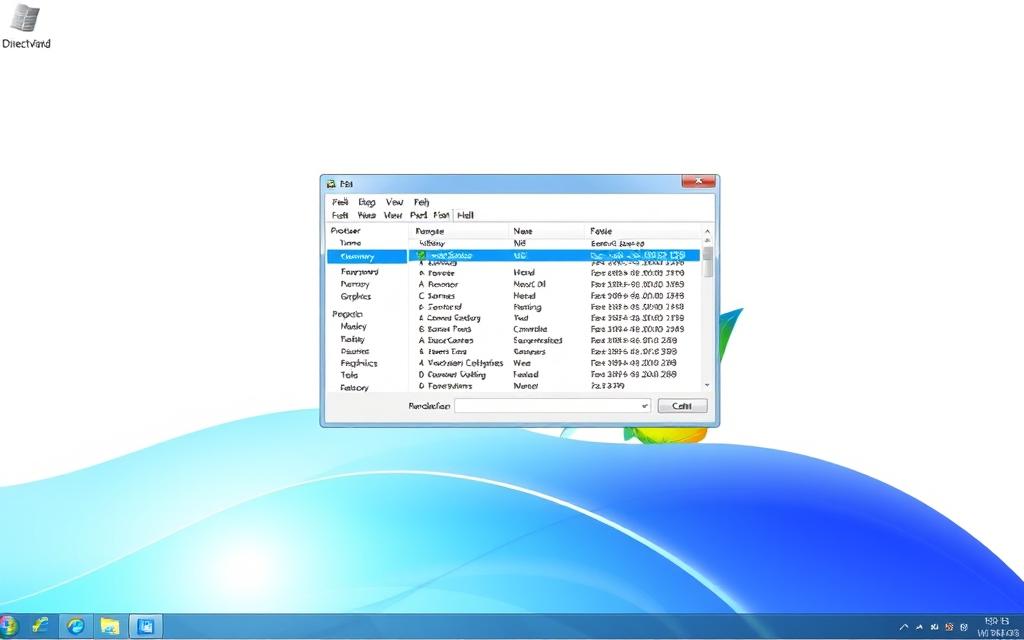Open Internet Explorer from the taskbar

(75, 626)
